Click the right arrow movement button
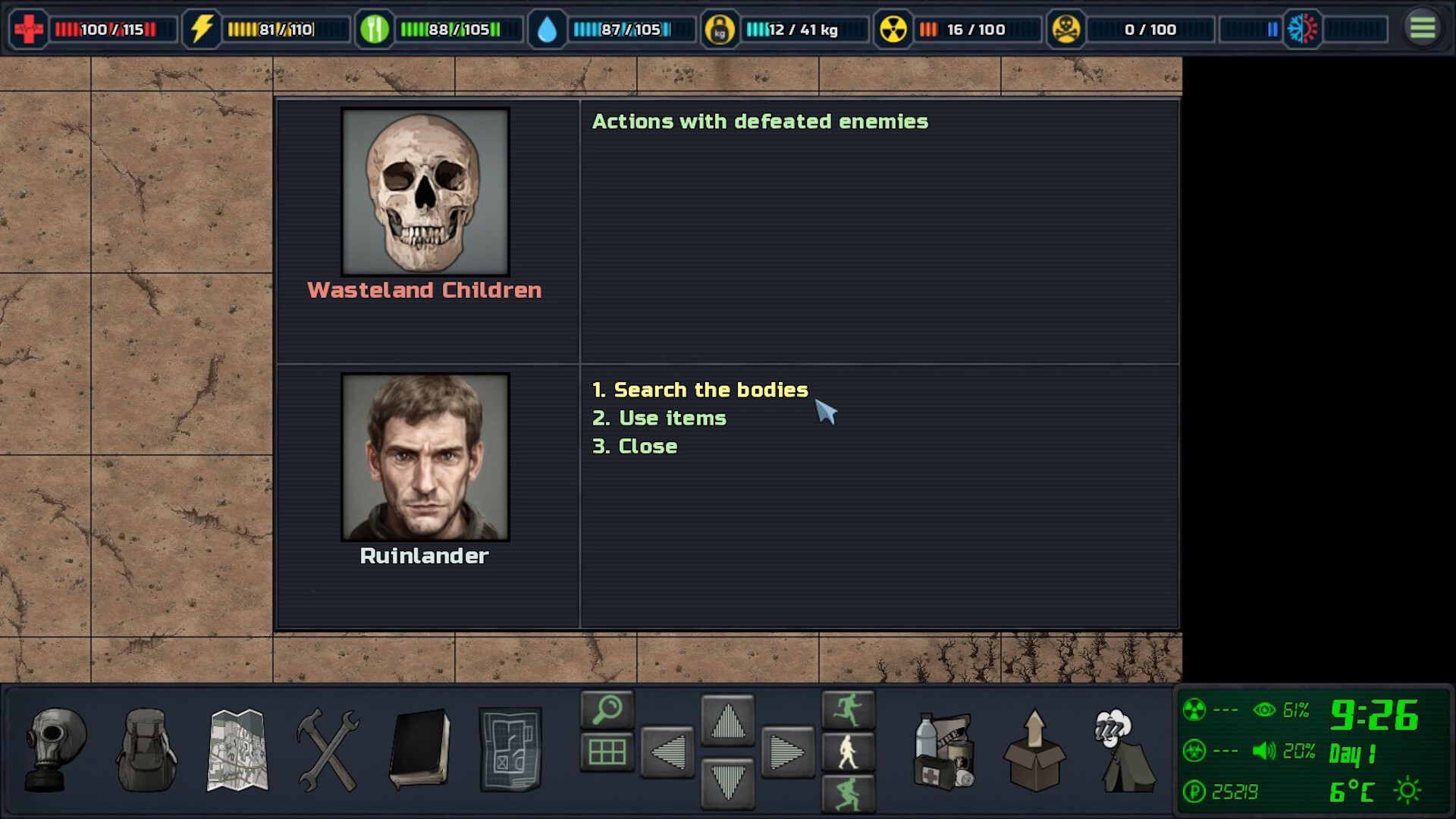 pos(788,752)
